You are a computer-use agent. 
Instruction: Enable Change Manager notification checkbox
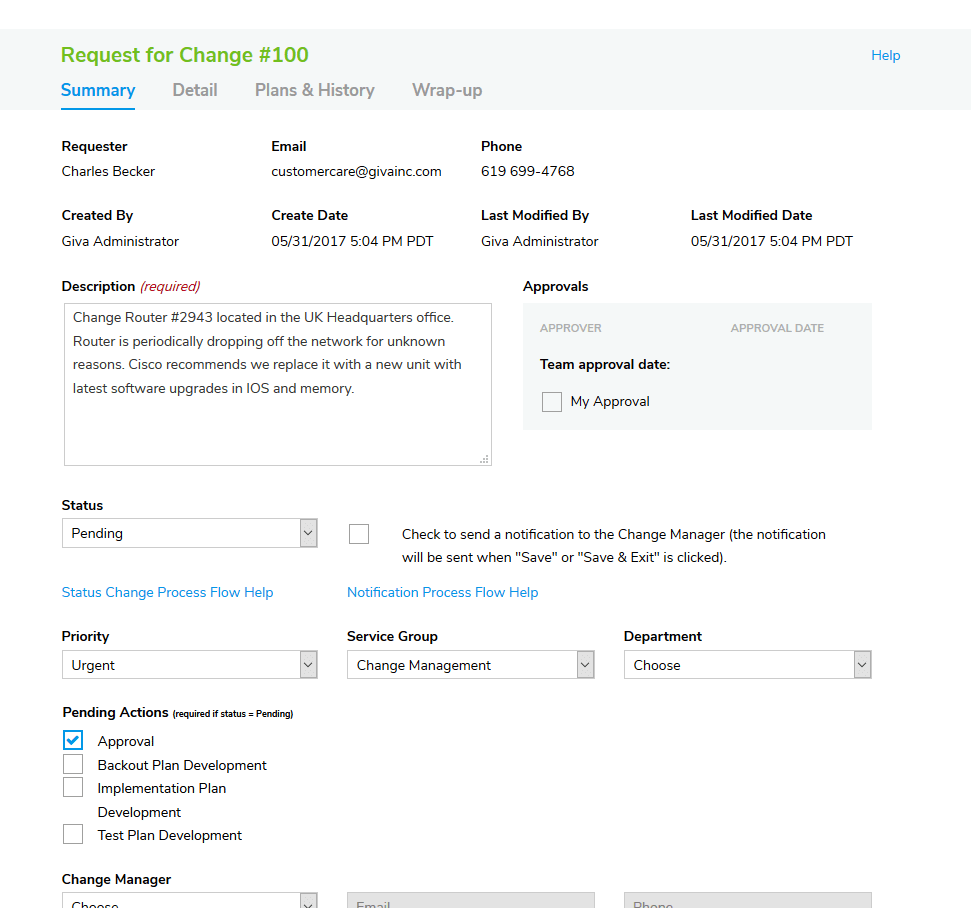(359, 534)
